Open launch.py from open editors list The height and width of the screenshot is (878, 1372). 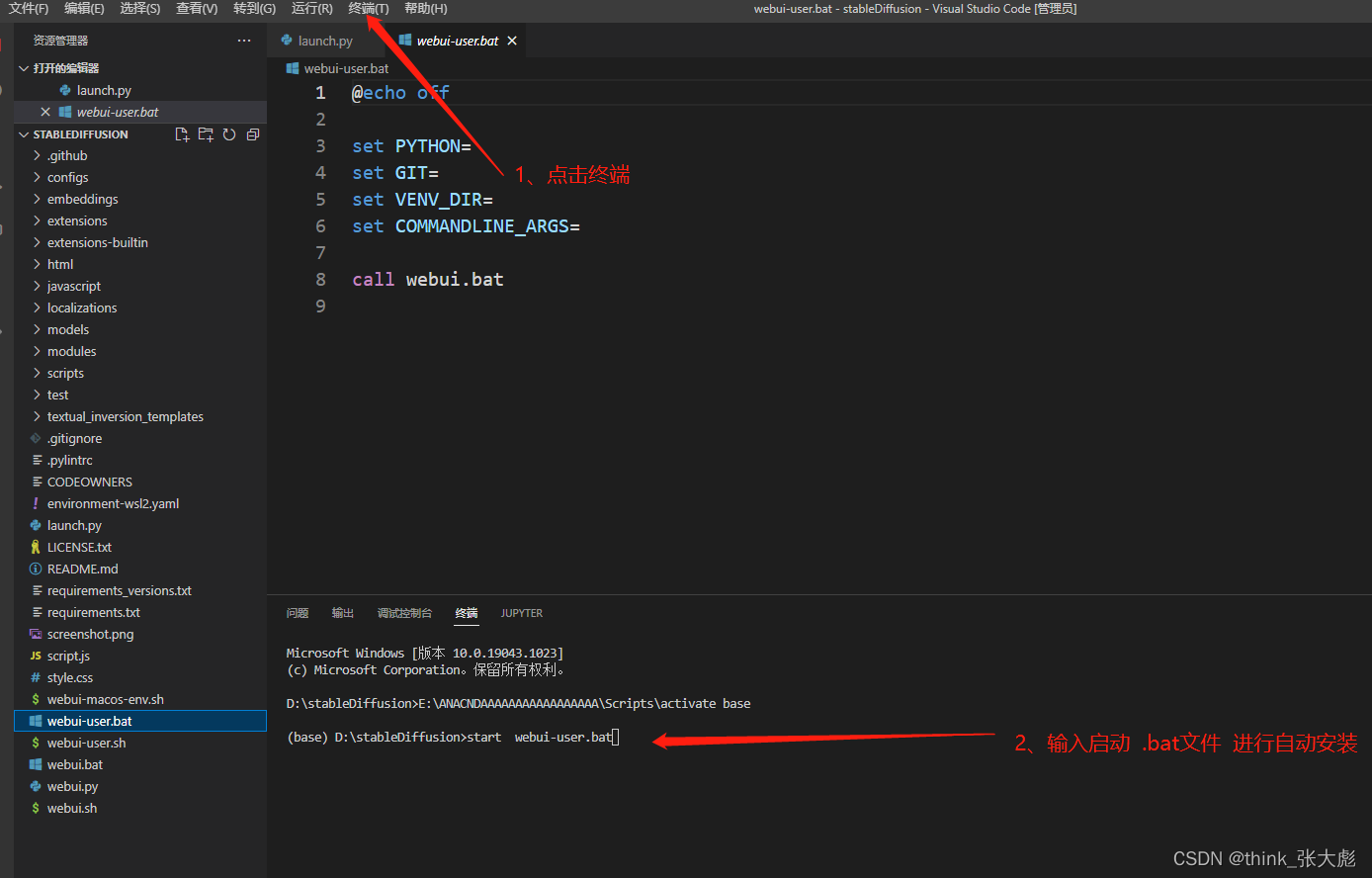point(140,90)
